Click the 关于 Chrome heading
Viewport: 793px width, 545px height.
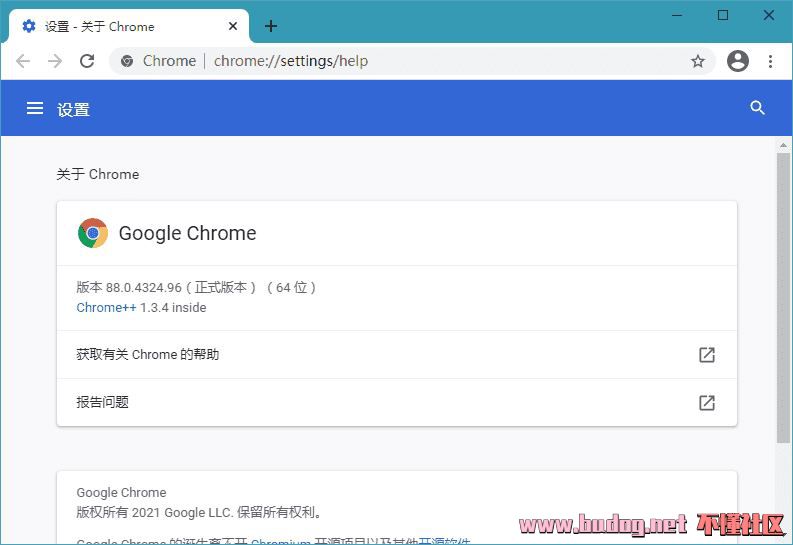pos(98,174)
